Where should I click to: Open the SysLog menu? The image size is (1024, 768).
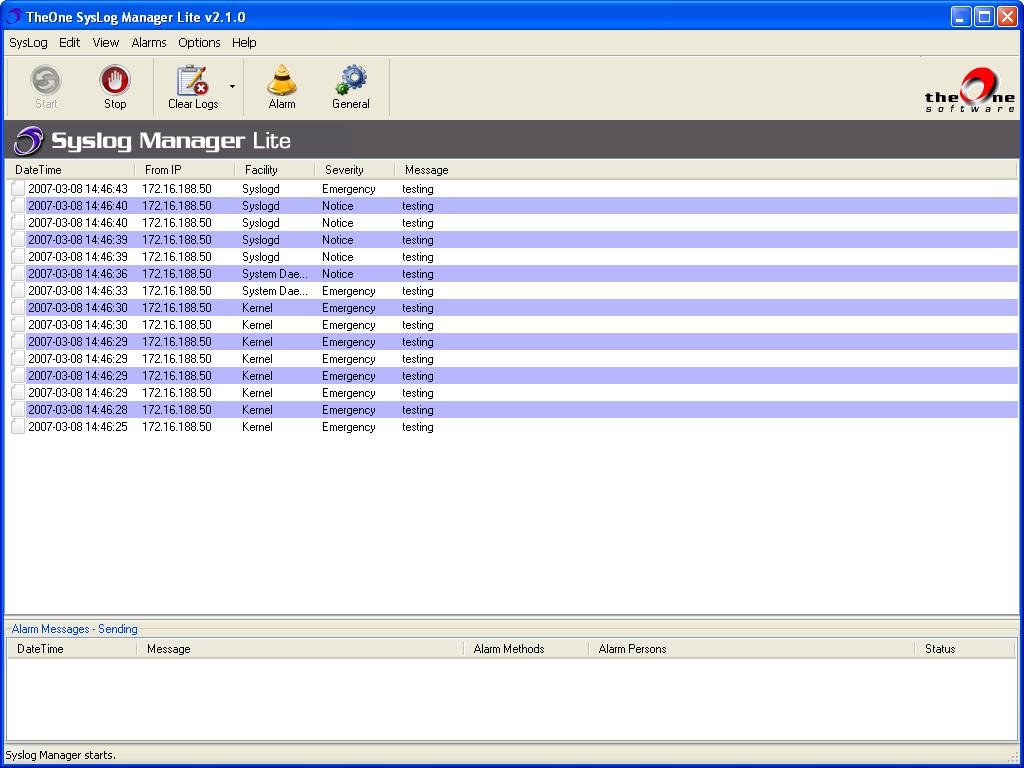coord(27,42)
